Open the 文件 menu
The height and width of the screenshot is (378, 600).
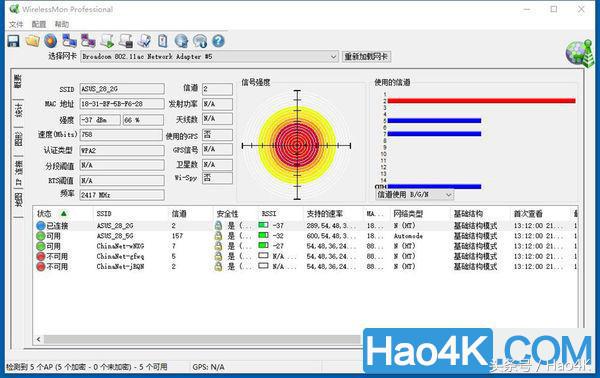[16, 24]
